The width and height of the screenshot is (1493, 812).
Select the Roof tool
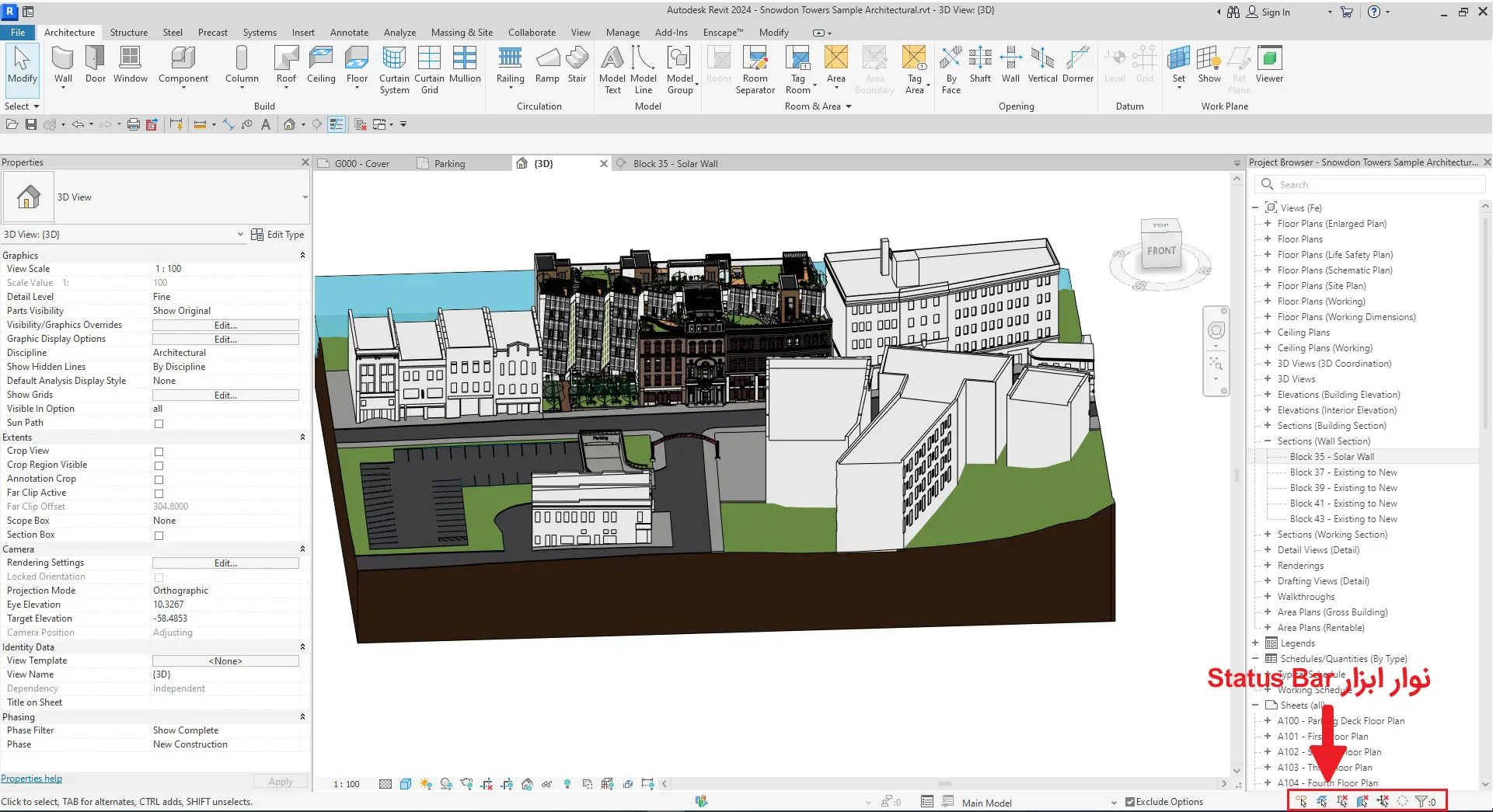286,66
